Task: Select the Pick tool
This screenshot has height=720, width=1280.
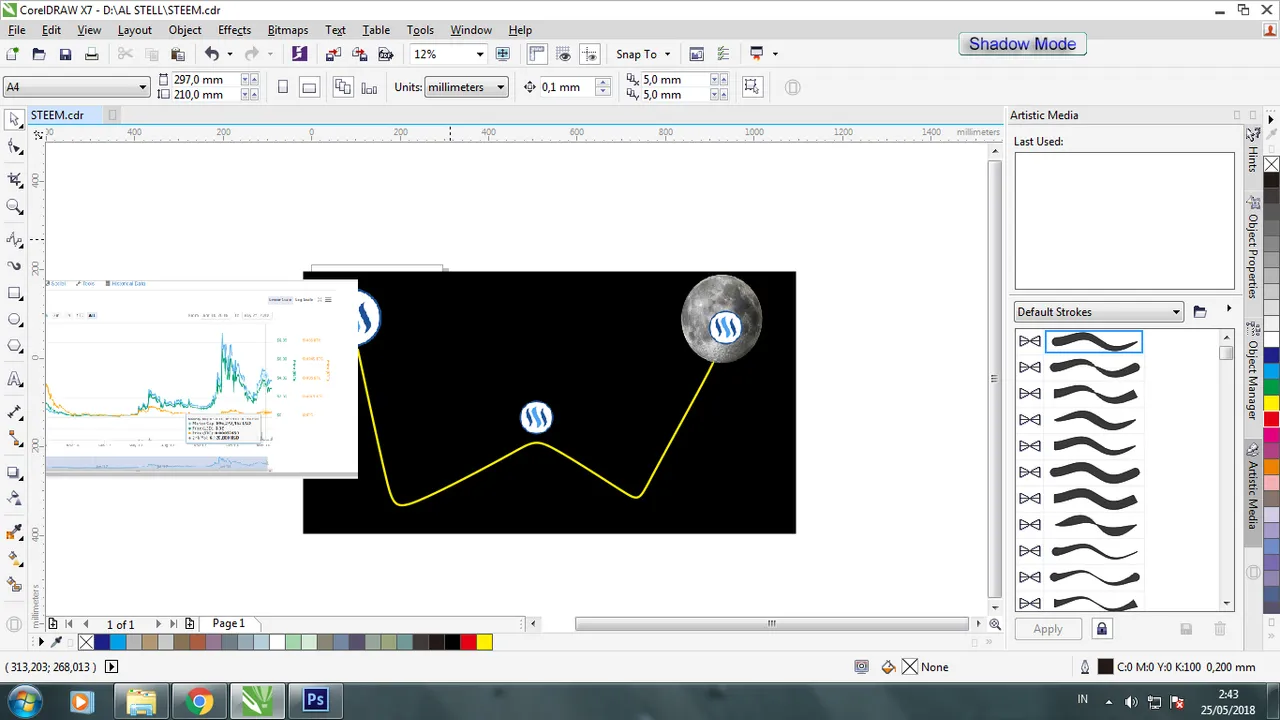Action: click(x=15, y=120)
